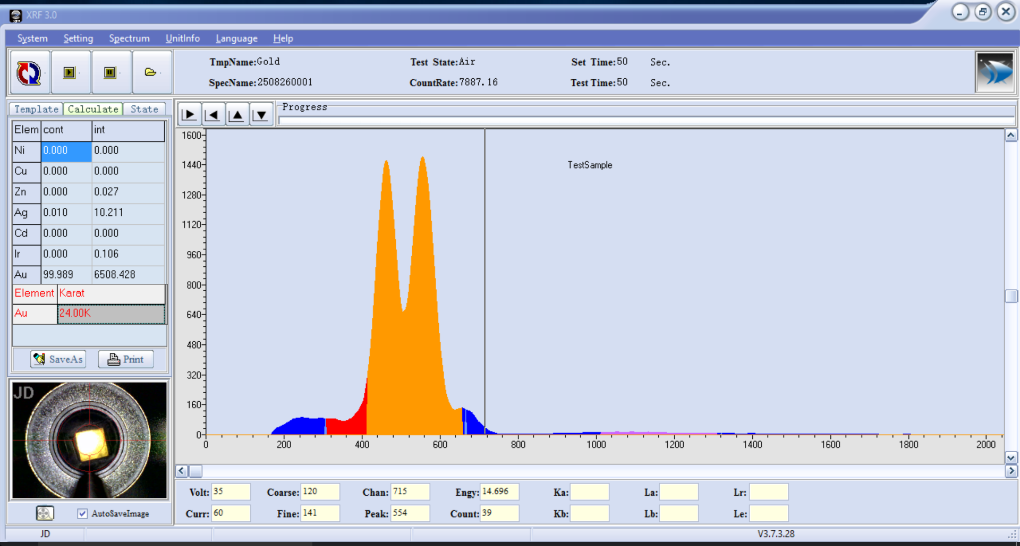This screenshot has width=1020, height=546.
Task: Toggle the AutoSaveImage checkbox
Action: 83,513
